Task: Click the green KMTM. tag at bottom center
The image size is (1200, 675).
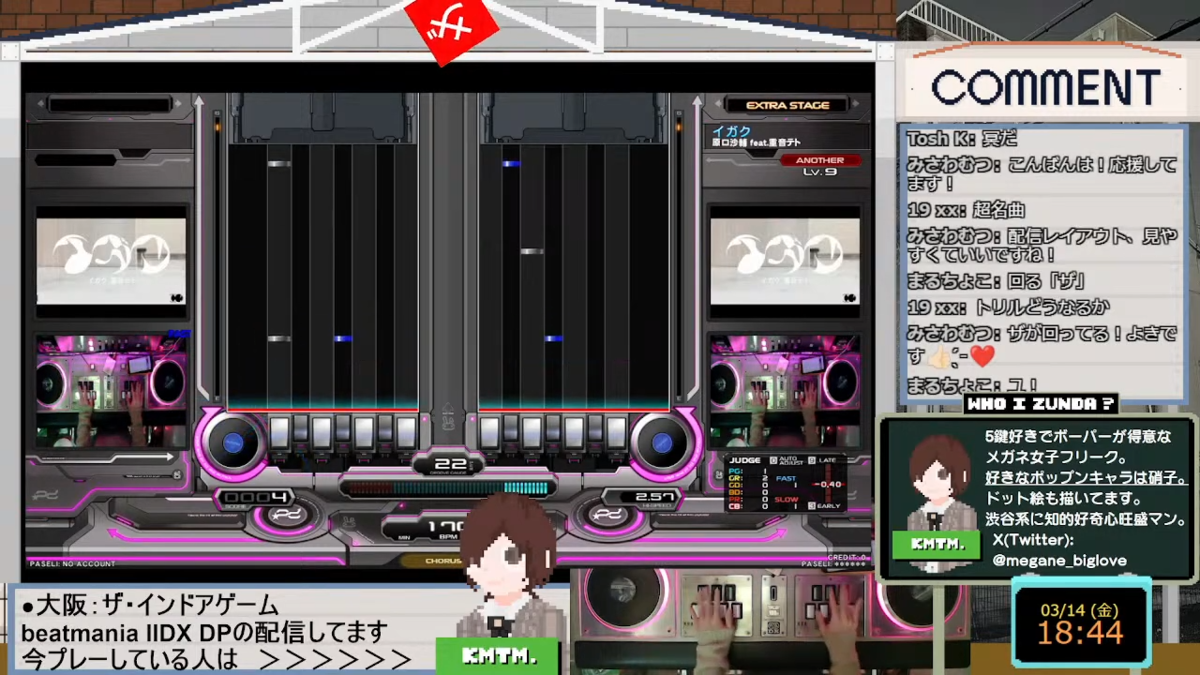Action: pyautogui.click(x=498, y=657)
